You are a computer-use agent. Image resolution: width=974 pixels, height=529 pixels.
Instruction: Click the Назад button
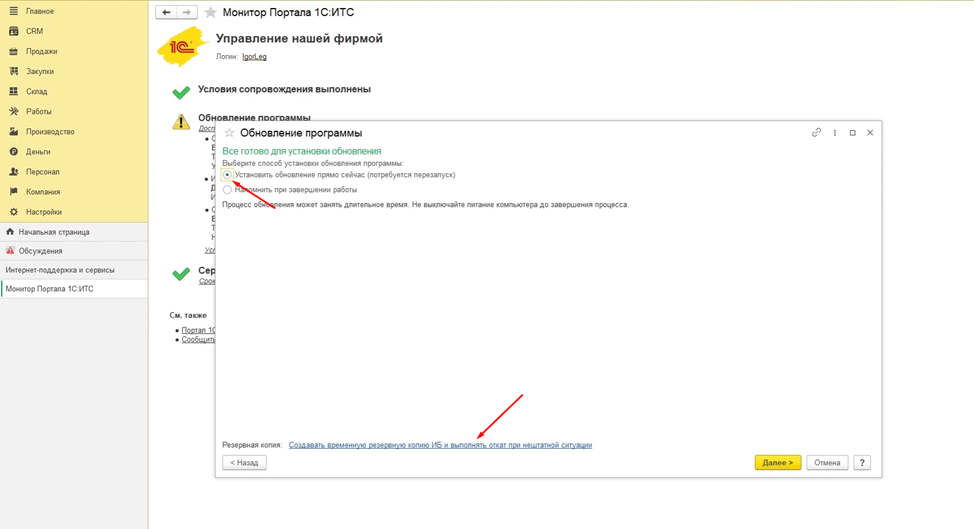click(x=244, y=463)
